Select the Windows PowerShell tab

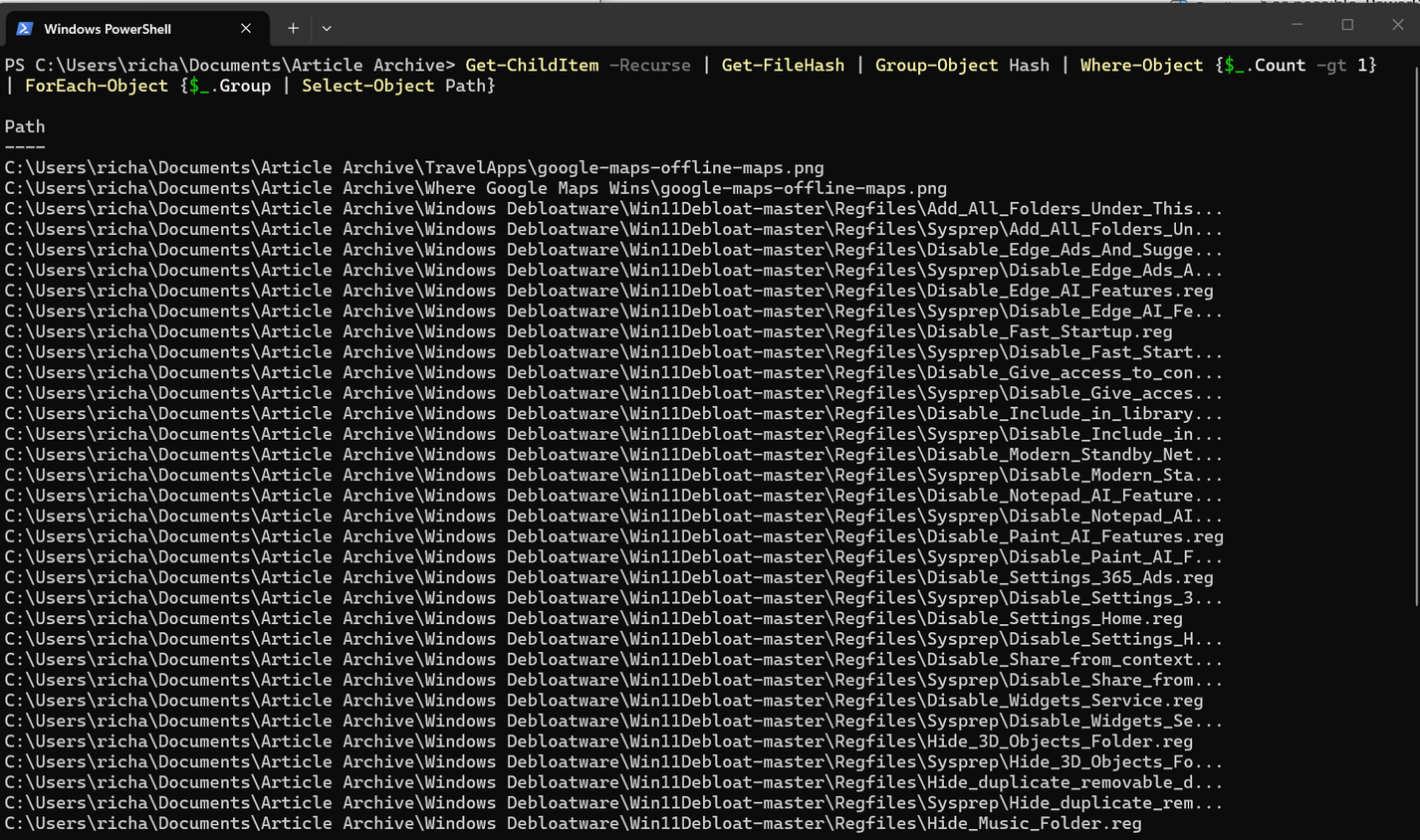pos(137,29)
